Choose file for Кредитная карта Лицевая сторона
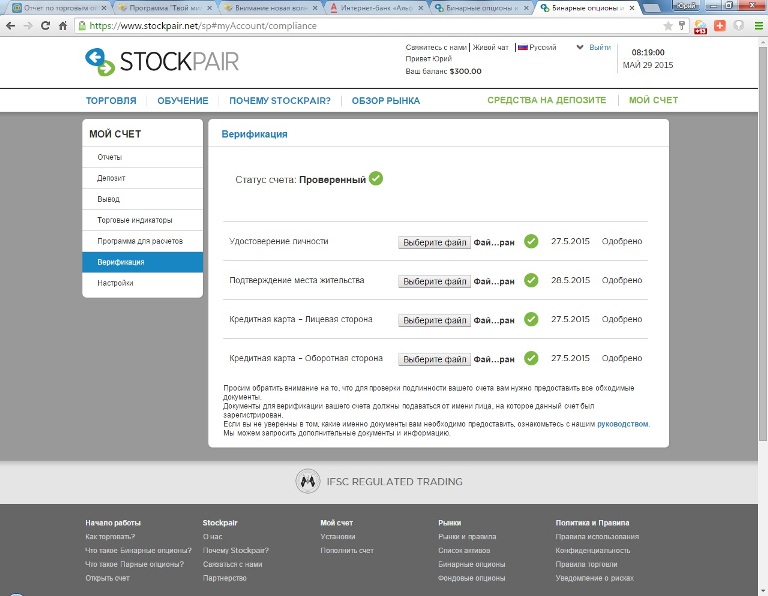Image resolution: width=768 pixels, height=596 pixels. [x=434, y=320]
